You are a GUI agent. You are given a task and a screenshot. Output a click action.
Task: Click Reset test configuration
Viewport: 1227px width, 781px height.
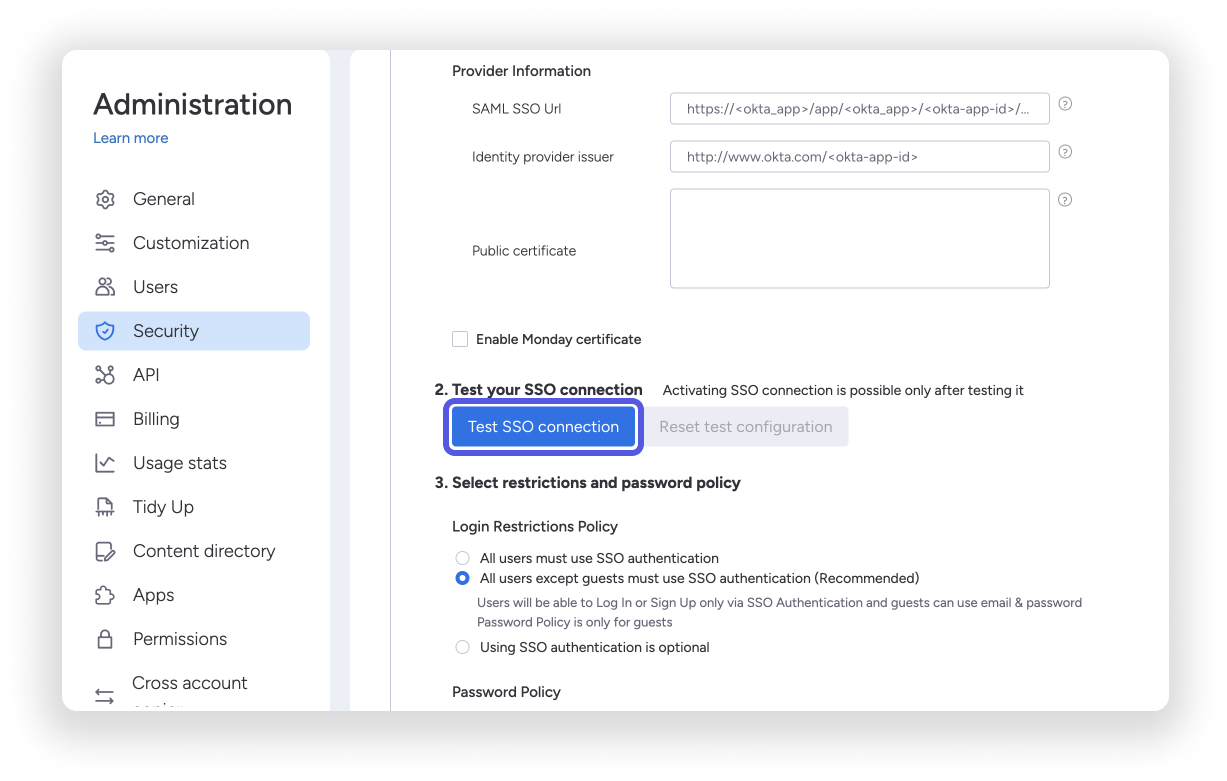[x=746, y=426]
